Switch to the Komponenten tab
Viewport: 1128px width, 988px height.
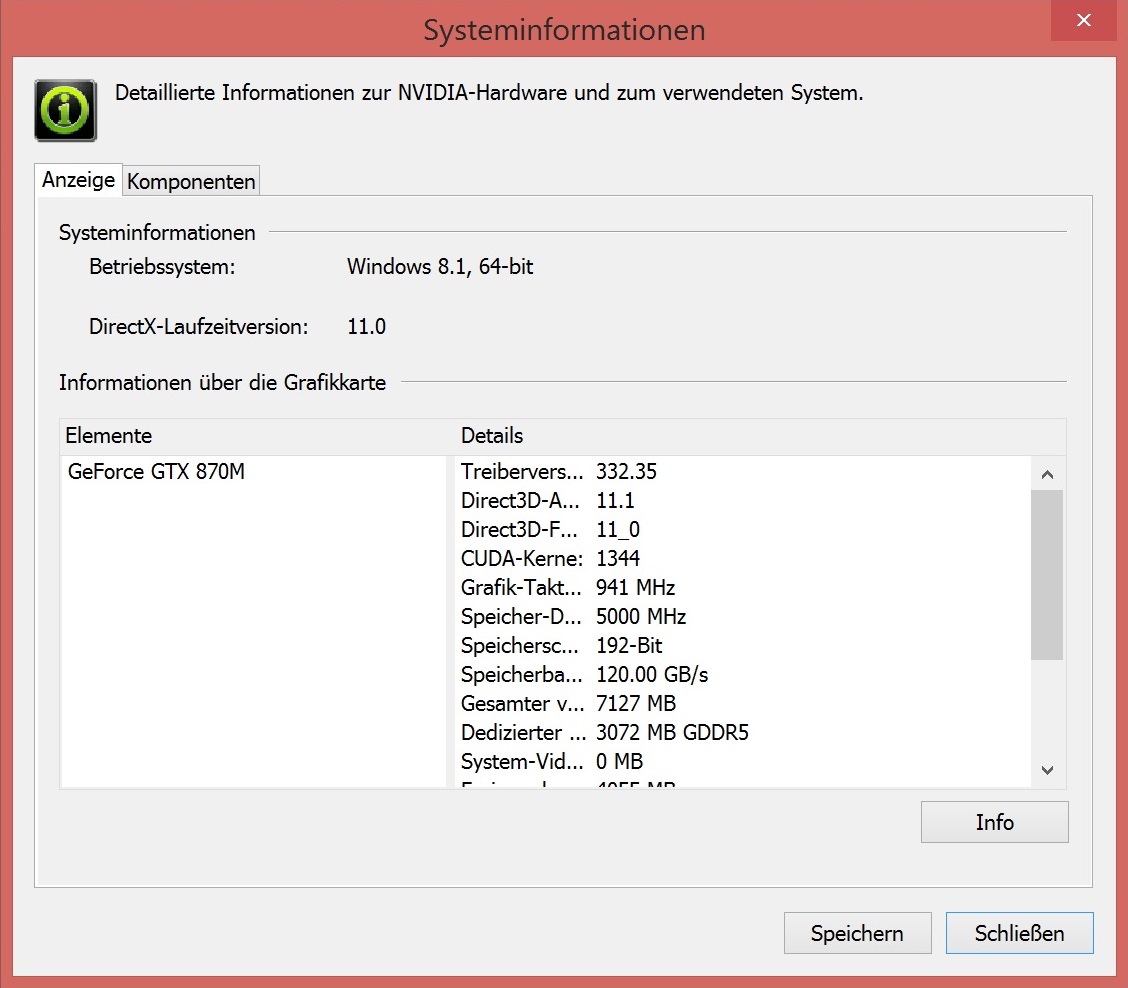pyautogui.click(x=191, y=181)
